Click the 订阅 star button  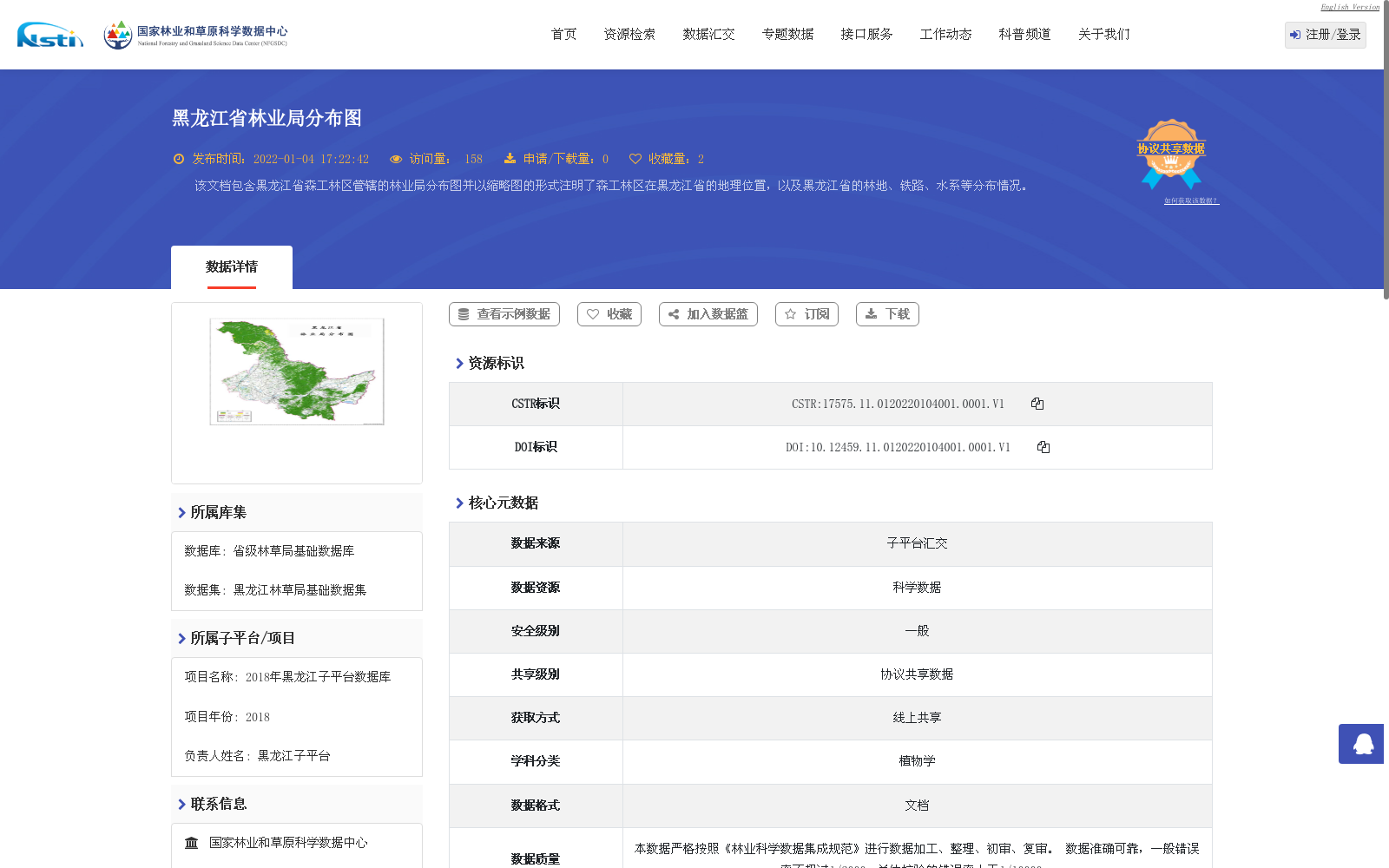click(x=806, y=314)
